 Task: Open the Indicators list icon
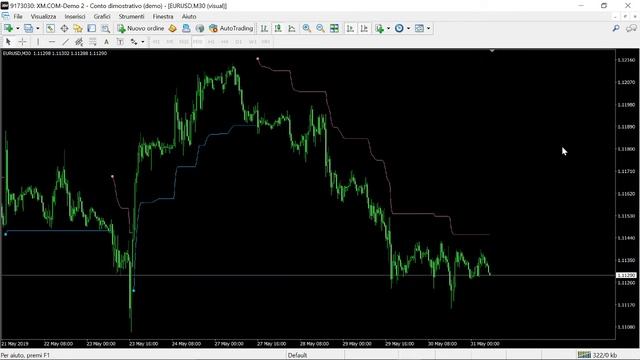(380, 28)
